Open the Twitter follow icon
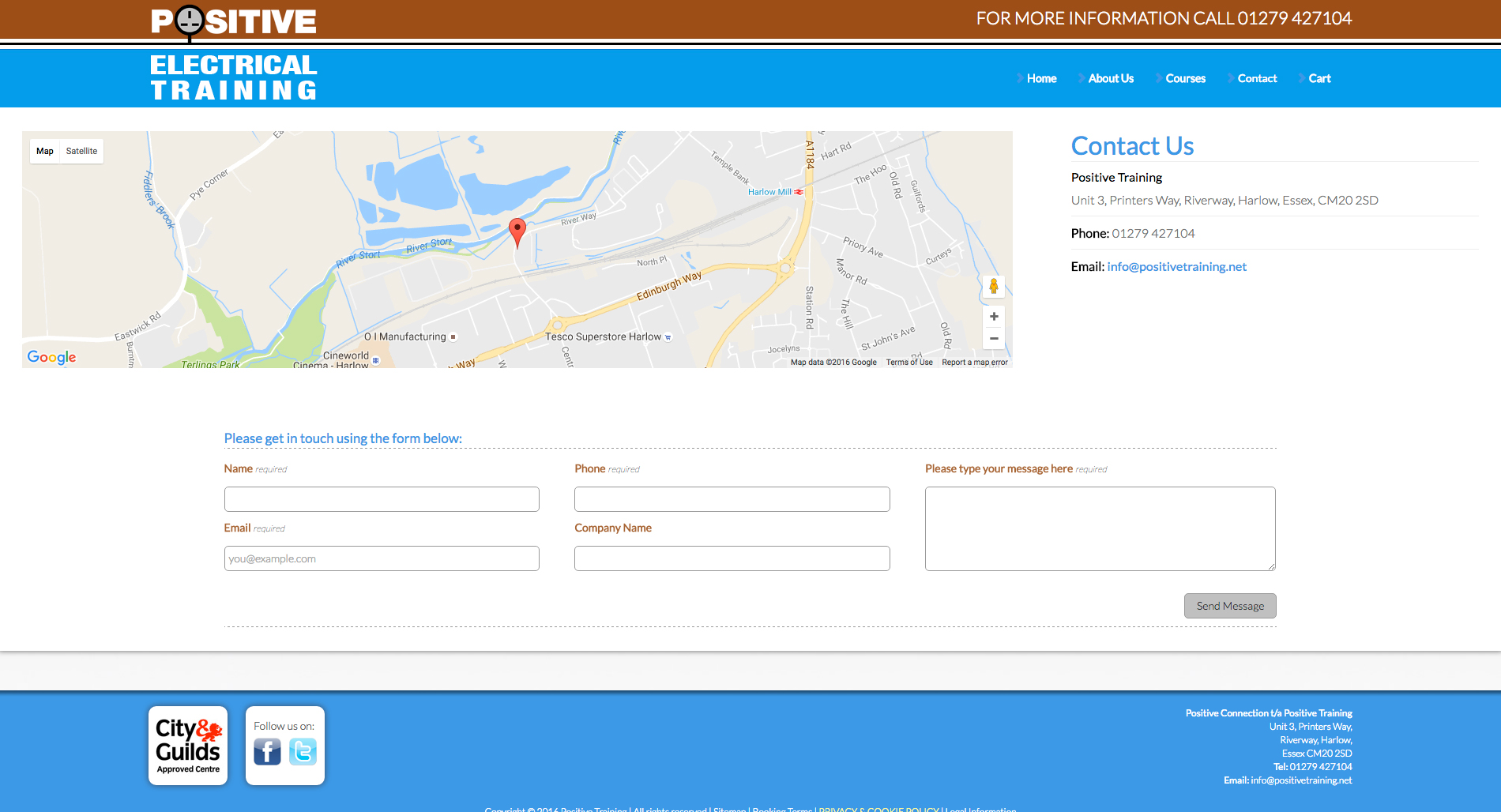This screenshot has height=812, width=1501. [303, 751]
